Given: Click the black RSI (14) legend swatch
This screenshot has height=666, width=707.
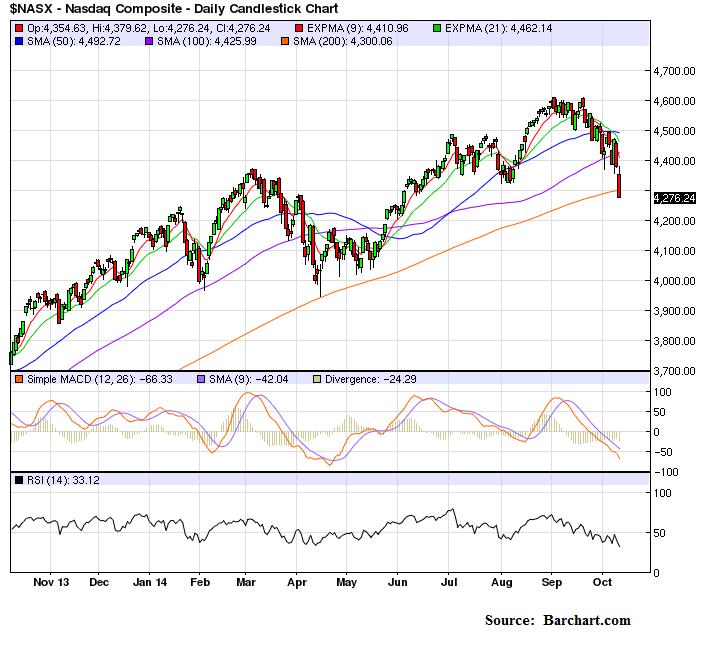Looking at the screenshot, I should point(18,481).
